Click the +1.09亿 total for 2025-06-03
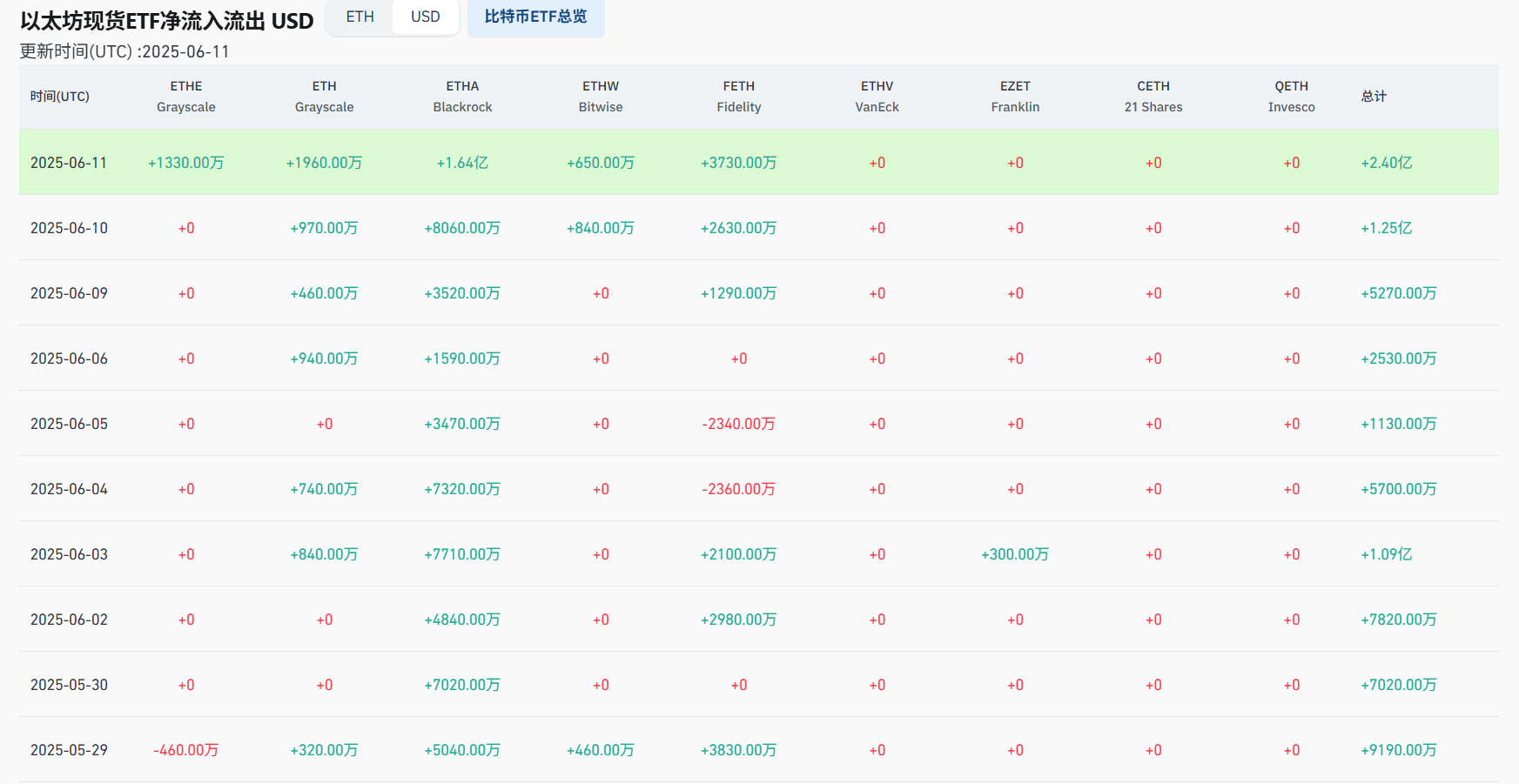 click(x=1386, y=554)
